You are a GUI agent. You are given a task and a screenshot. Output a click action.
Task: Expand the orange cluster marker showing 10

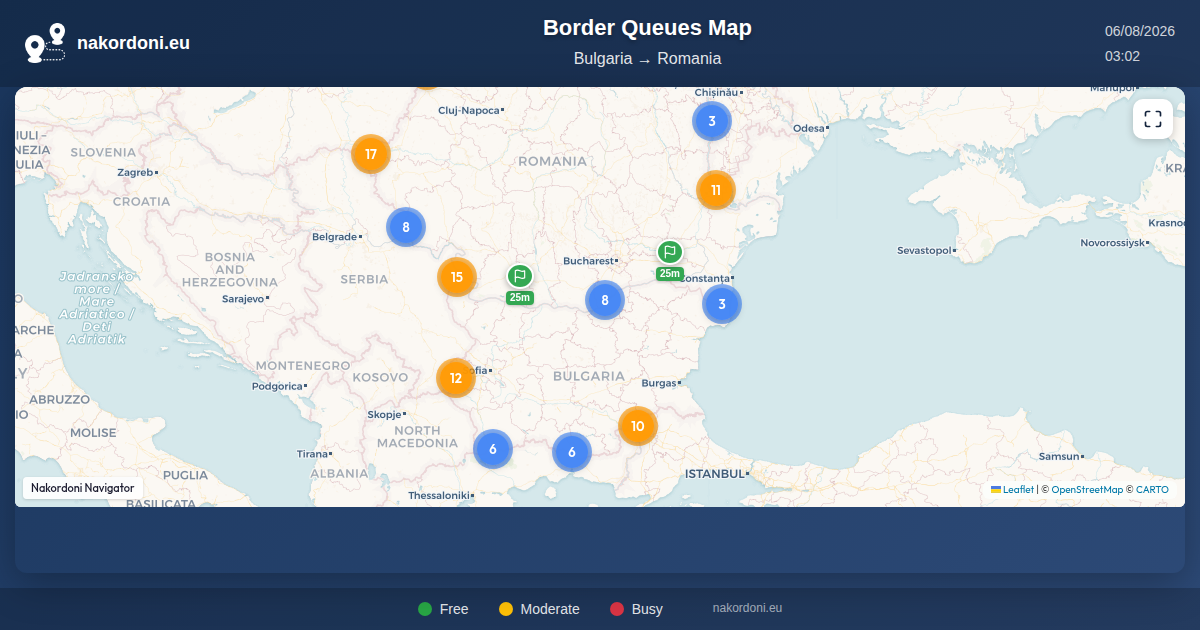pos(638,426)
